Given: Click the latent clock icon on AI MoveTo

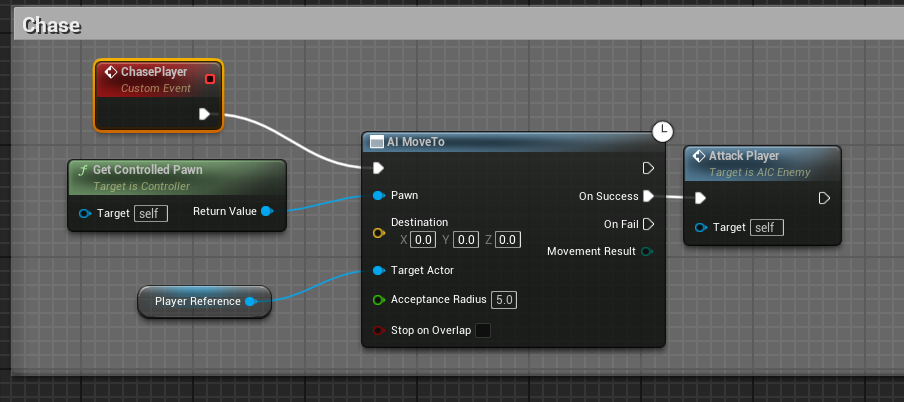Looking at the screenshot, I should pyautogui.click(x=663, y=132).
